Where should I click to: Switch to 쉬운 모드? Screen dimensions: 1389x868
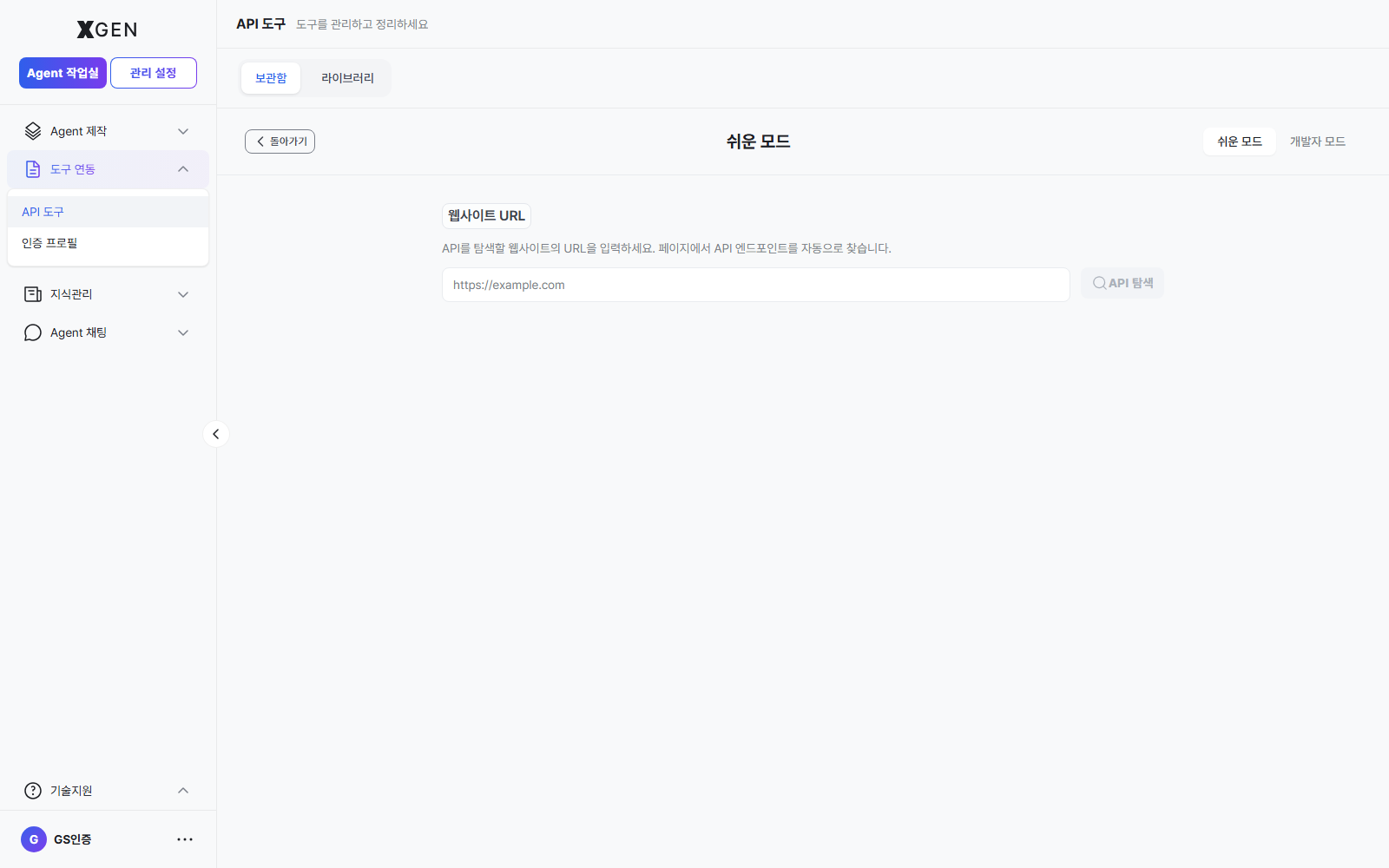tap(1240, 141)
